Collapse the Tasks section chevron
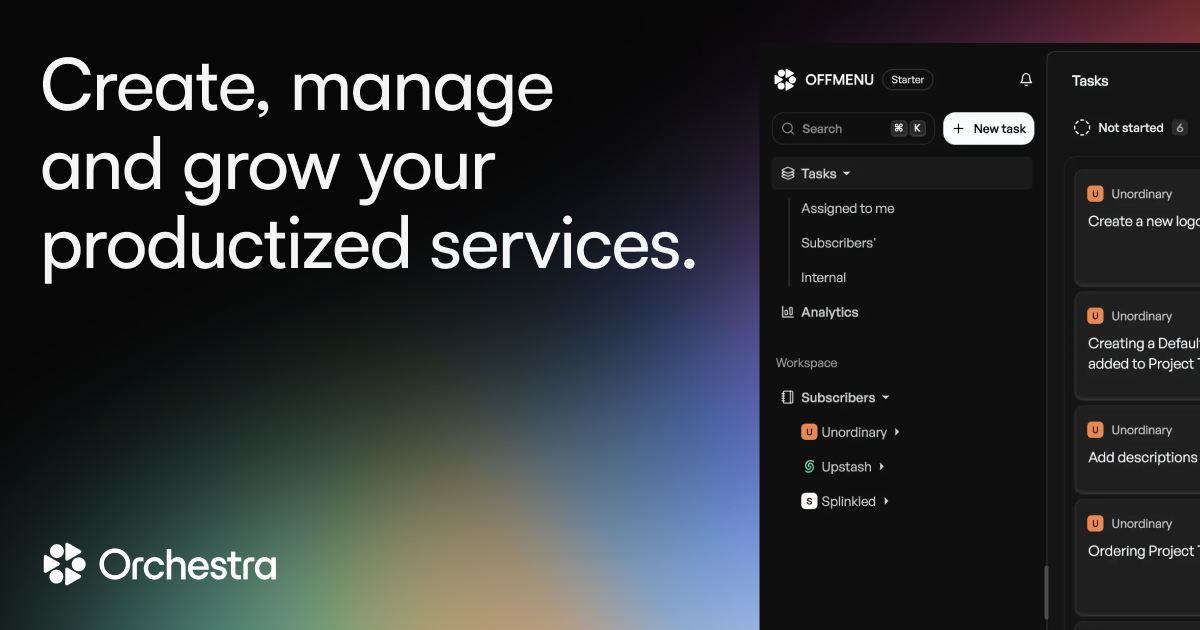 845,173
